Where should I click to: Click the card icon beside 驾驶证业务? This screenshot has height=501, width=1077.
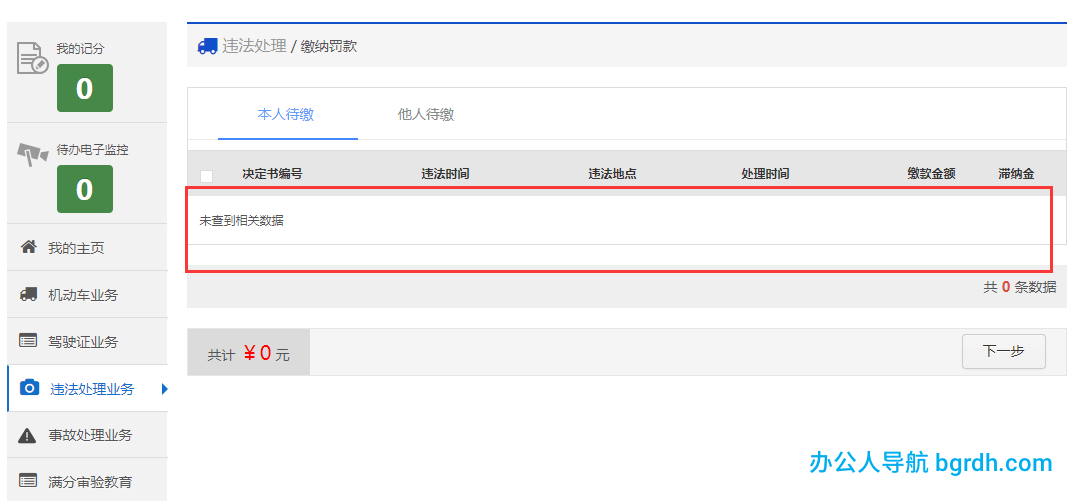pyautogui.click(x=28, y=340)
